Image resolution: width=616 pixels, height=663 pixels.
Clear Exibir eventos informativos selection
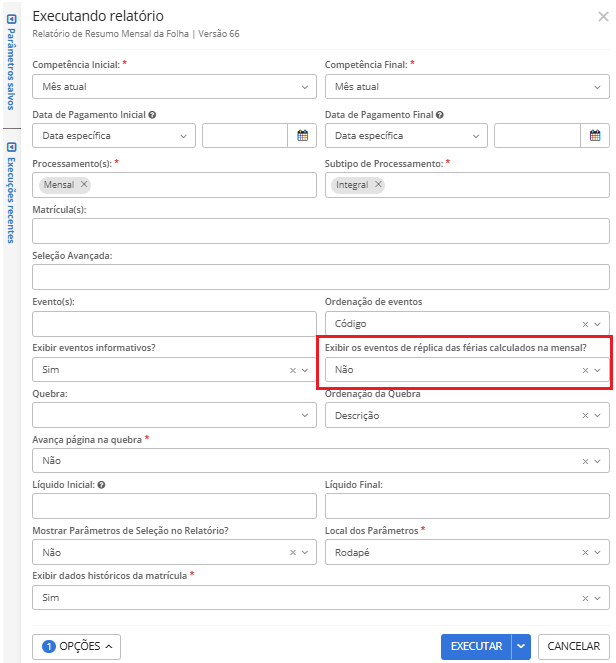click(293, 370)
